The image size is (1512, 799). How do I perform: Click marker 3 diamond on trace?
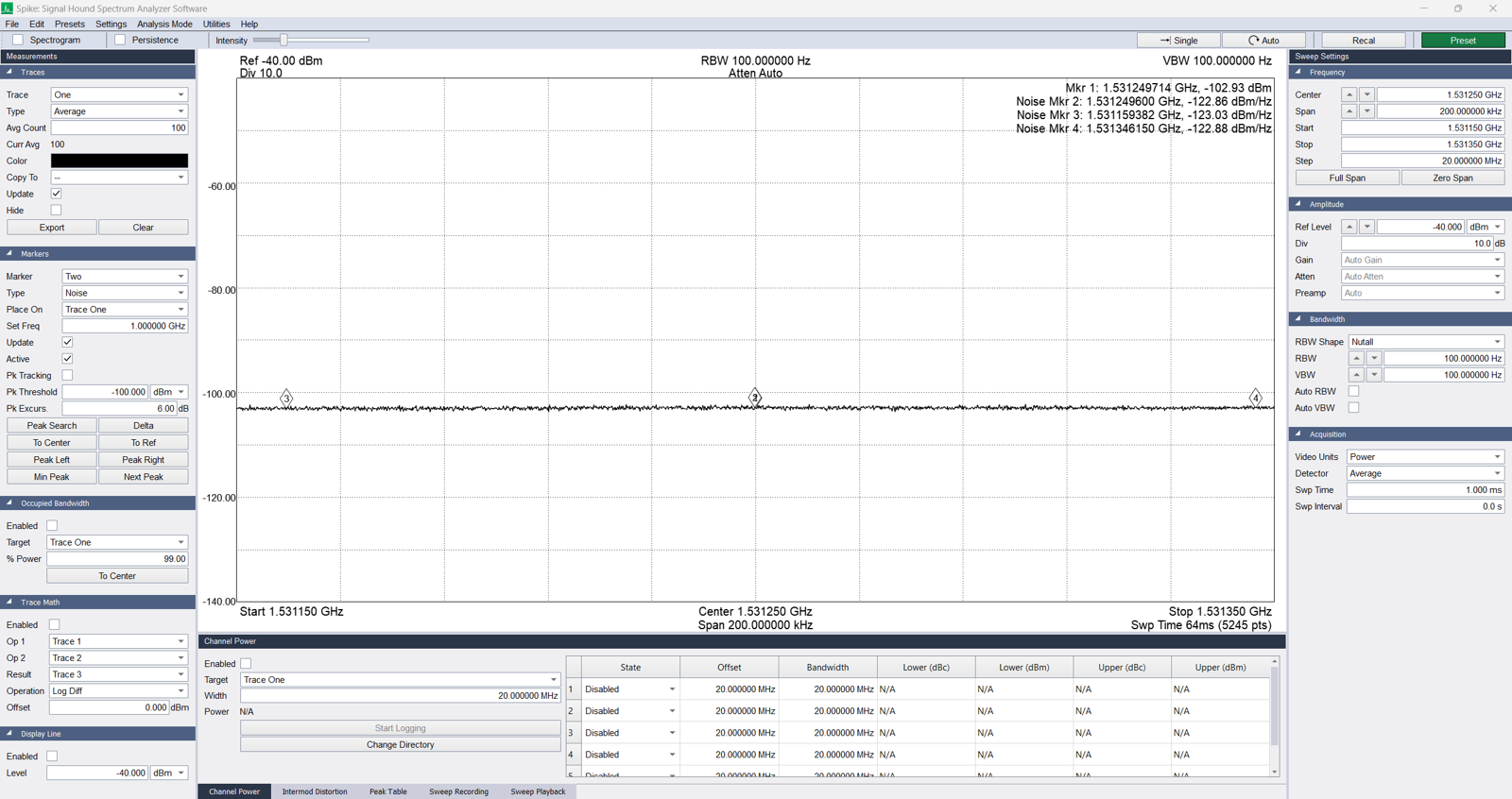point(286,398)
